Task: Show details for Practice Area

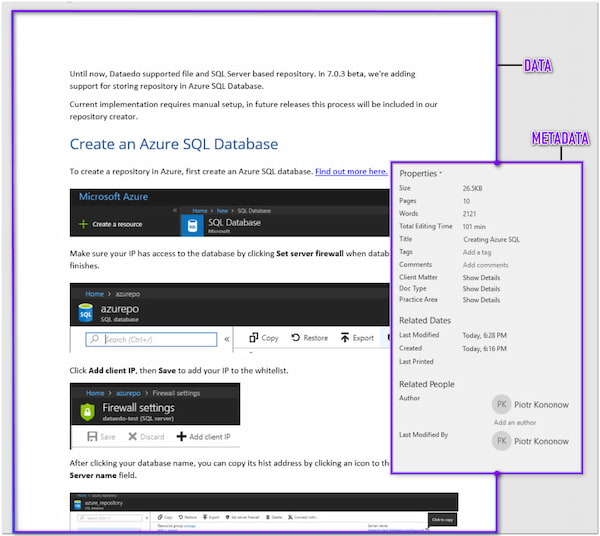Action: [481, 300]
